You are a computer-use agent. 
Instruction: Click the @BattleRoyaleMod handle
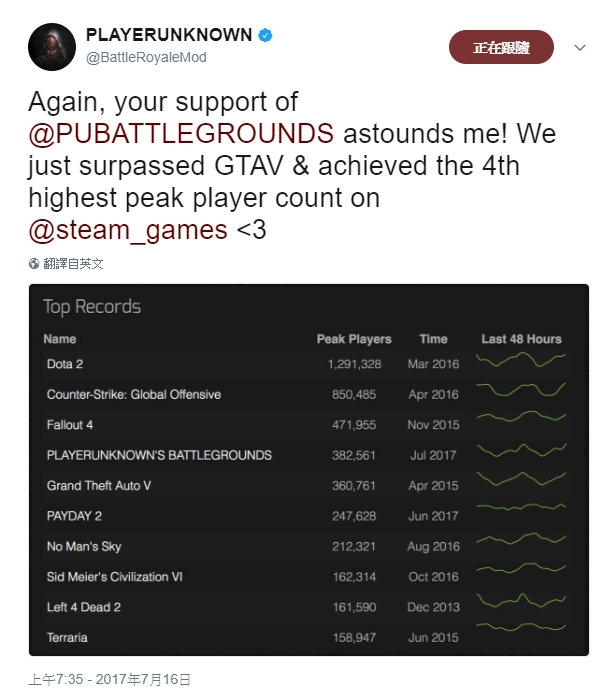point(146,57)
